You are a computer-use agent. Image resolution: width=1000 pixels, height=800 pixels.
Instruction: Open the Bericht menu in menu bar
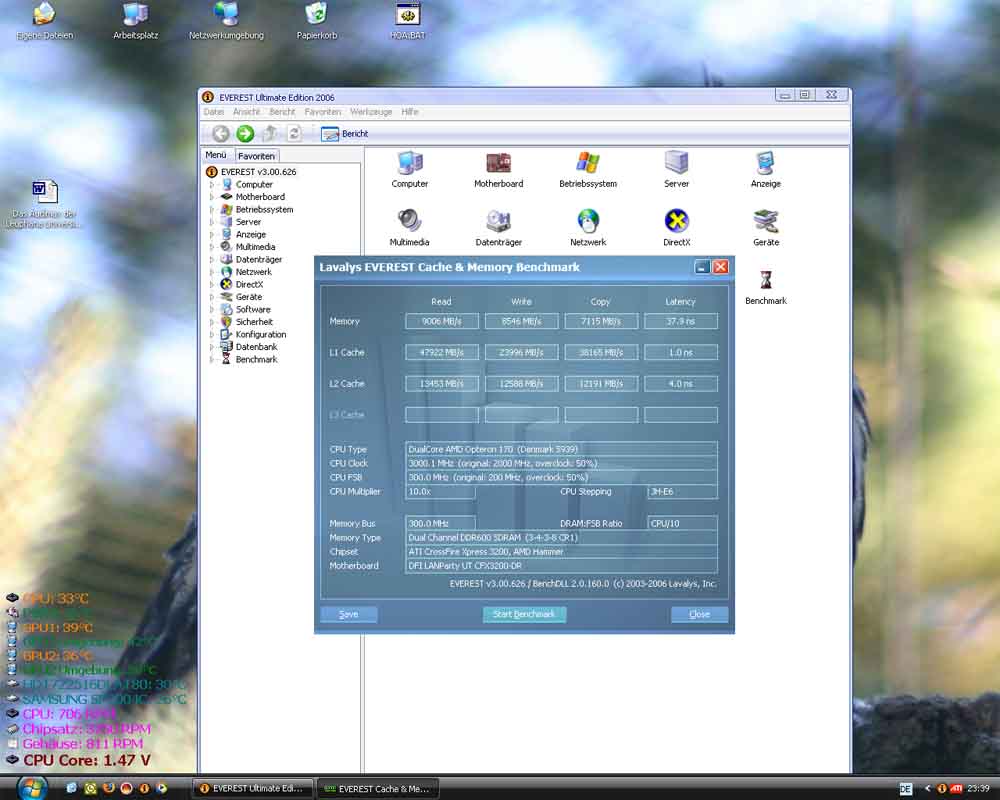[282, 112]
